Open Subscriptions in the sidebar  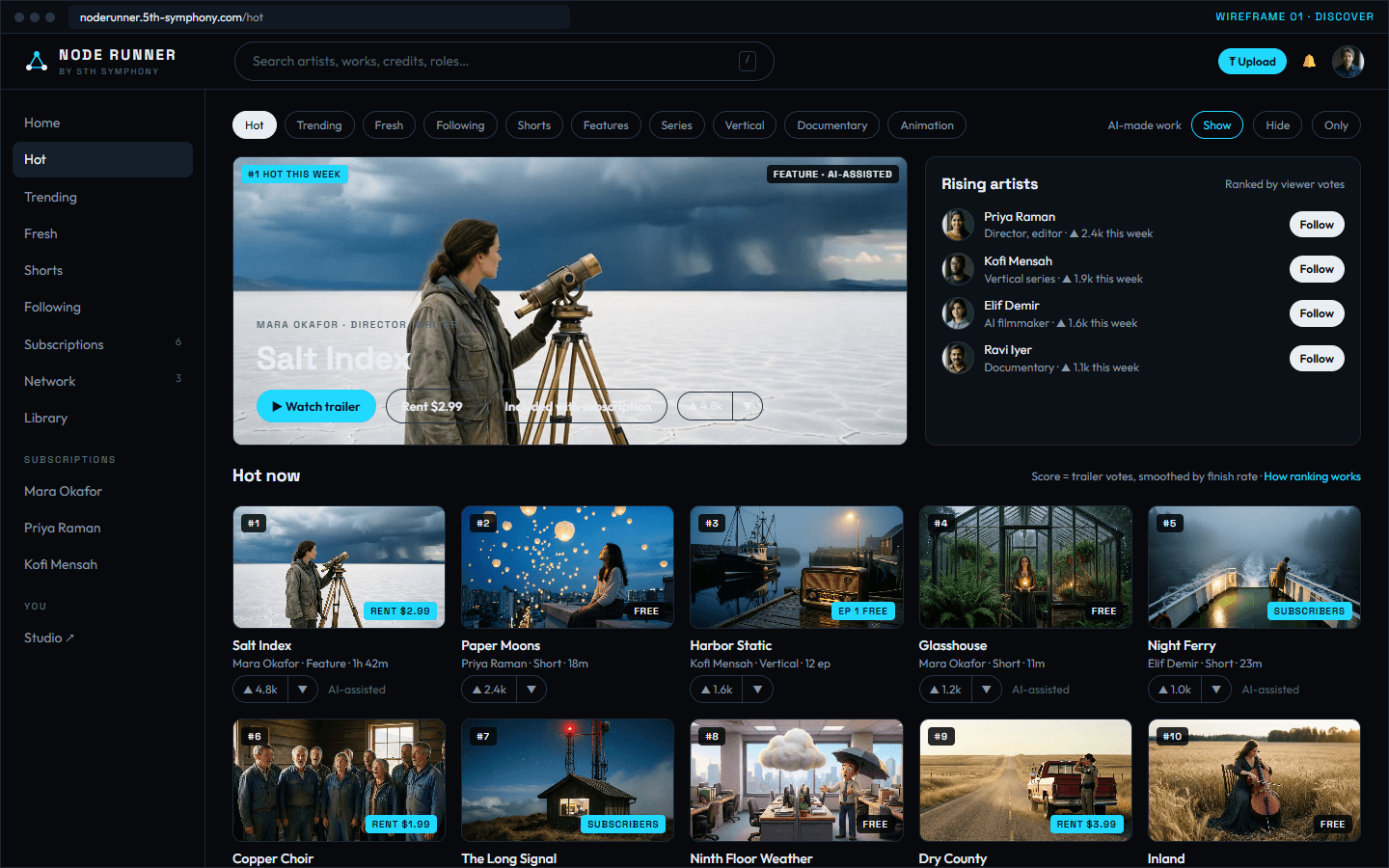click(x=102, y=344)
